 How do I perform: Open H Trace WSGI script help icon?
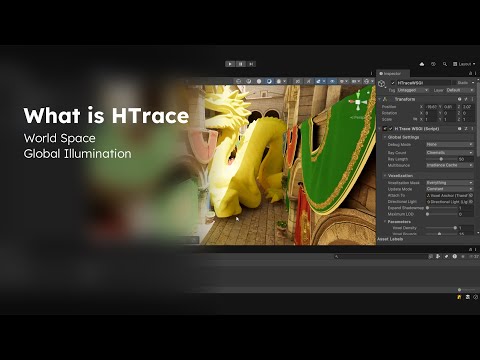click(x=460, y=129)
